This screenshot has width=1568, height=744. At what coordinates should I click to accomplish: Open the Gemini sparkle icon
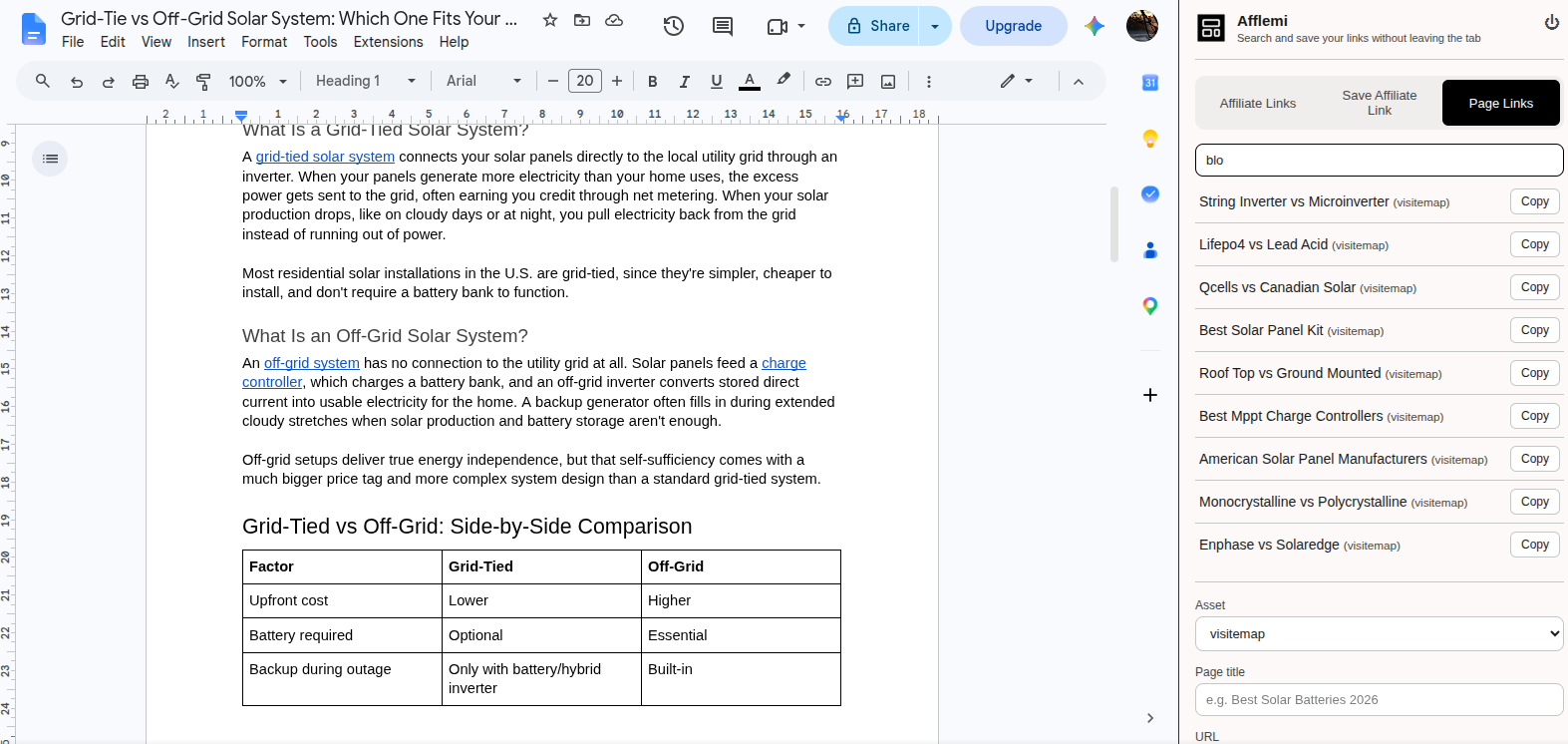tap(1095, 26)
